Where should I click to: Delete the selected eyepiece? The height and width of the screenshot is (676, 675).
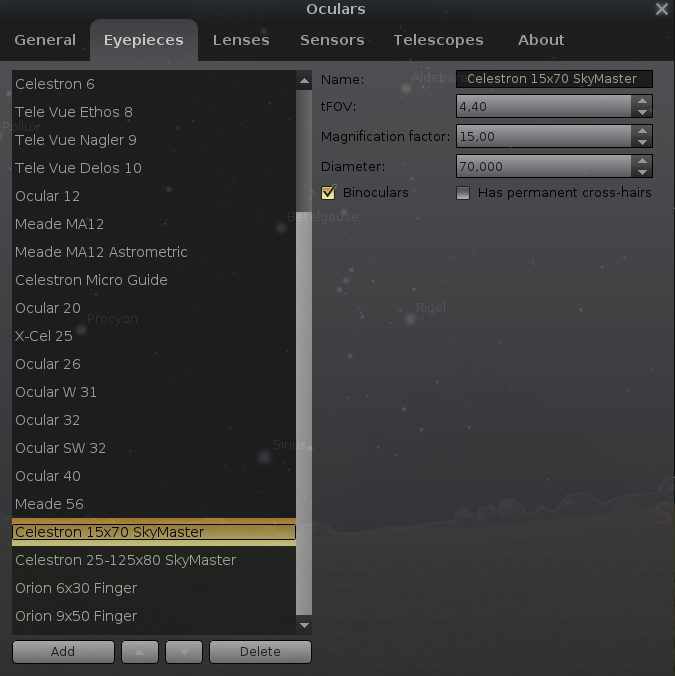click(x=260, y=652)
